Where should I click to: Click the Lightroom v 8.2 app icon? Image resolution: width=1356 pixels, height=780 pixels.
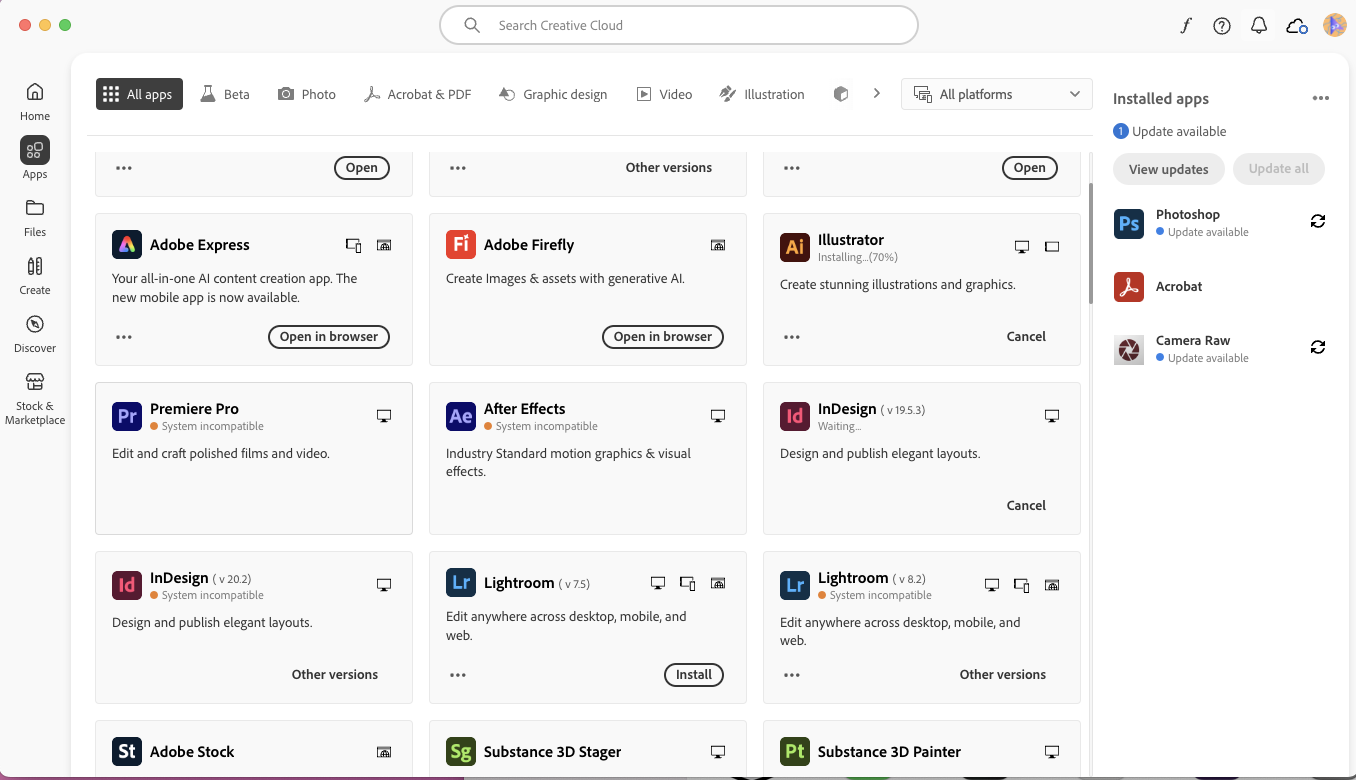click(795, 585)
